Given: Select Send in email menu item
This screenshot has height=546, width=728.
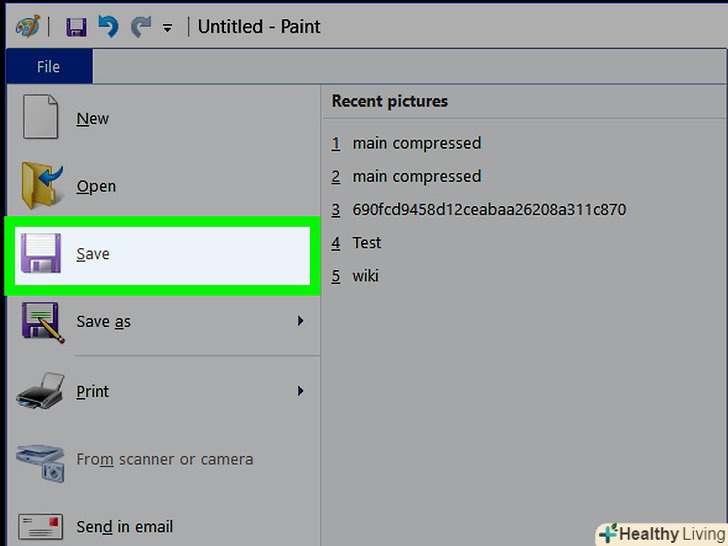Looking at the screenshot, I should [124, 527].
